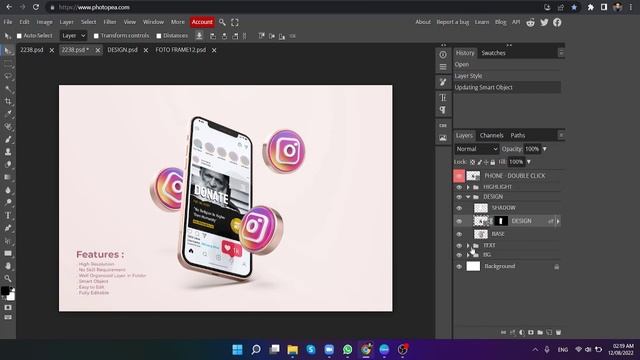The width and height of the screenshot is (640, 360).
Task: Open the Window menu
Action: tap(153, 22)
